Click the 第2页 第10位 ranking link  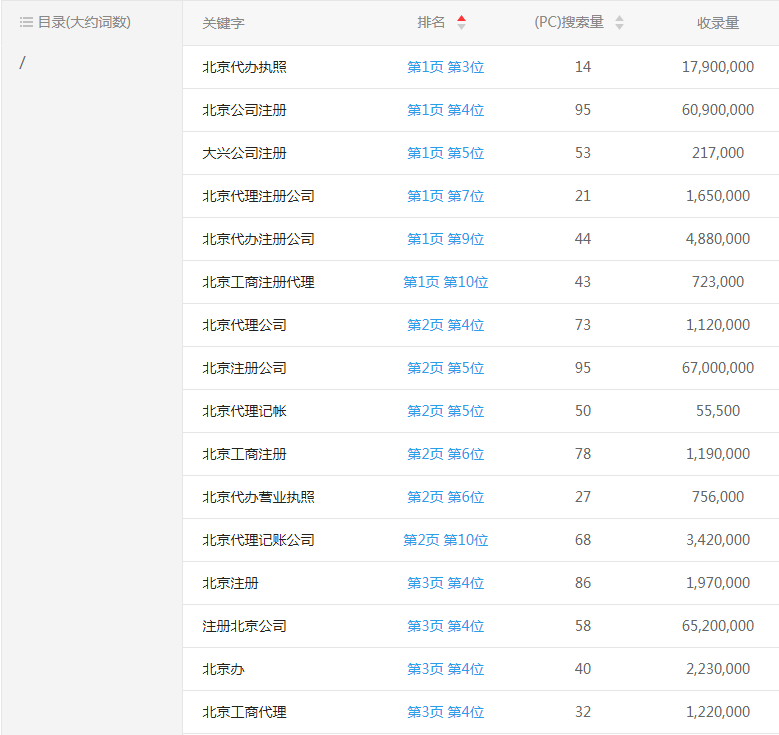[445, 540]
